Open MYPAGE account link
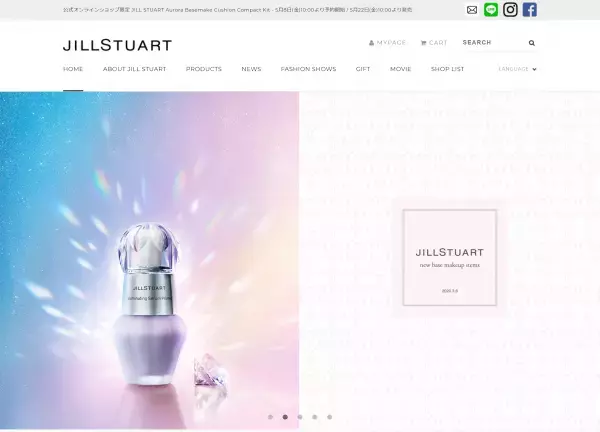Image resolution: width=600 pixels, height=432 pixels. (387, 42)
